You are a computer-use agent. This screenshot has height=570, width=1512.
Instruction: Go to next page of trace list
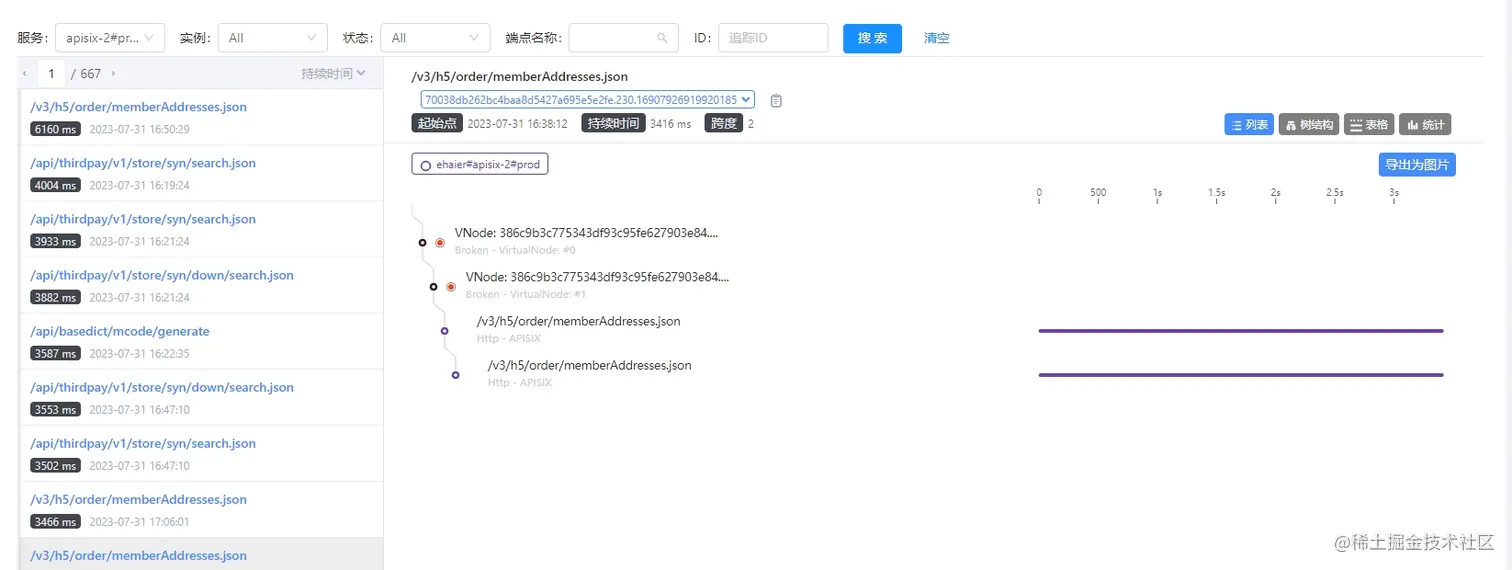(x=113, y=74)
